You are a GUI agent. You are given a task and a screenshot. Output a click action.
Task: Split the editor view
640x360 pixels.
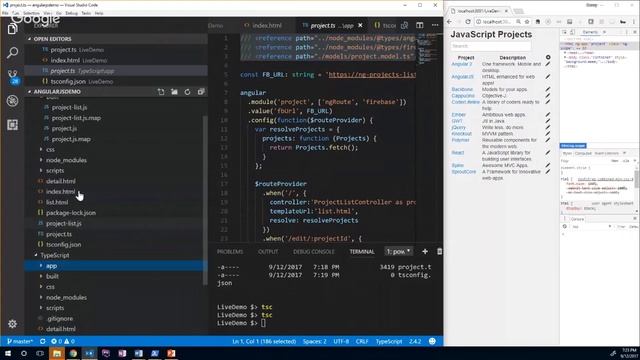click(420, 25)
